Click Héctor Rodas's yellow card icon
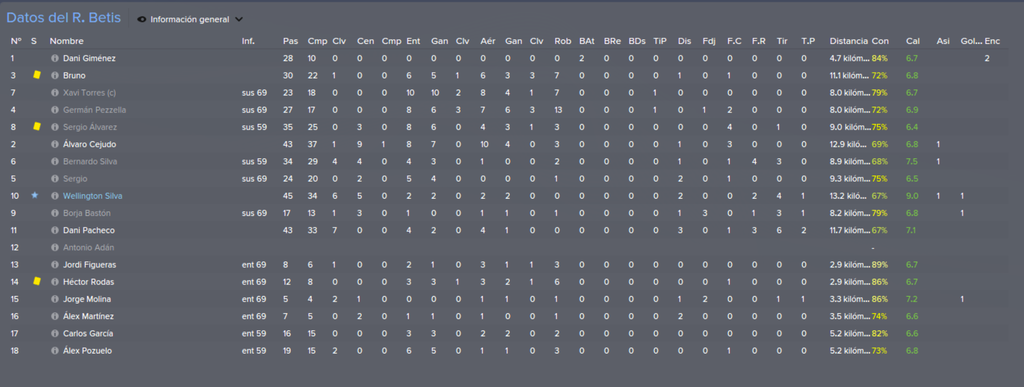1024x387 pixels. pos(37,281)
